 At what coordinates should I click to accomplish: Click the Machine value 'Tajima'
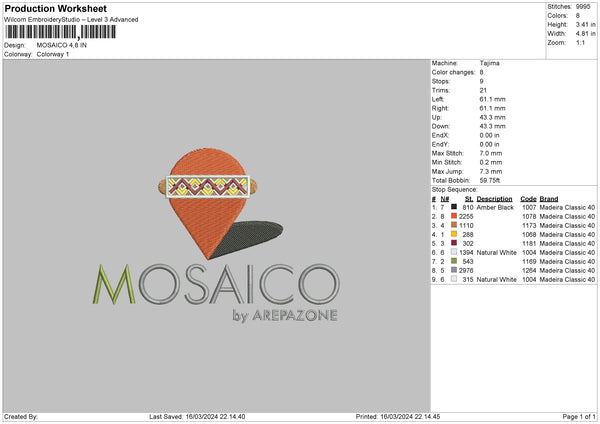489,63
